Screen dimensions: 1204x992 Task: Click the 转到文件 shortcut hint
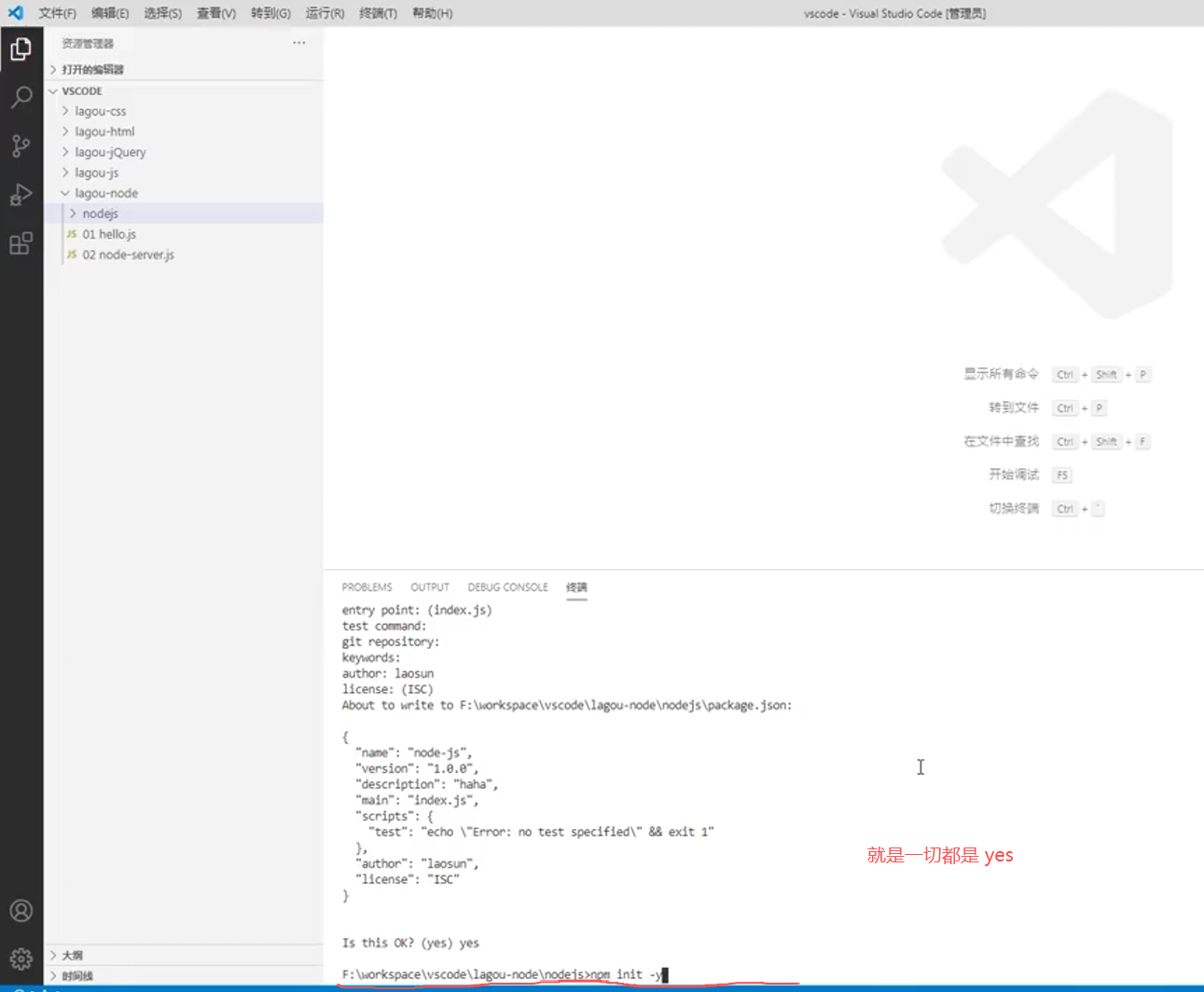click(1014, 407)
